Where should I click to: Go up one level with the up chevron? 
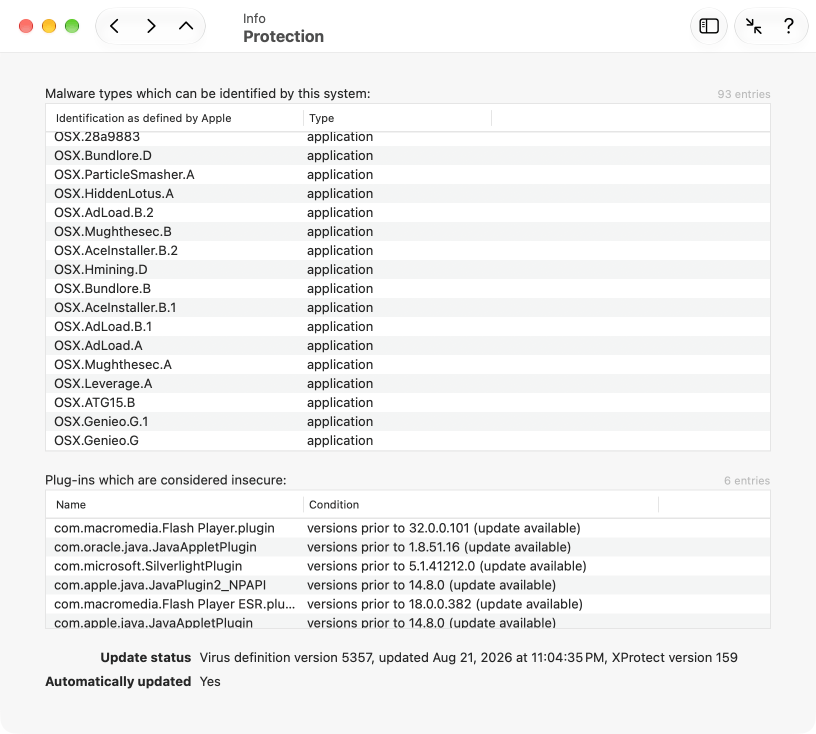(186, 26)
